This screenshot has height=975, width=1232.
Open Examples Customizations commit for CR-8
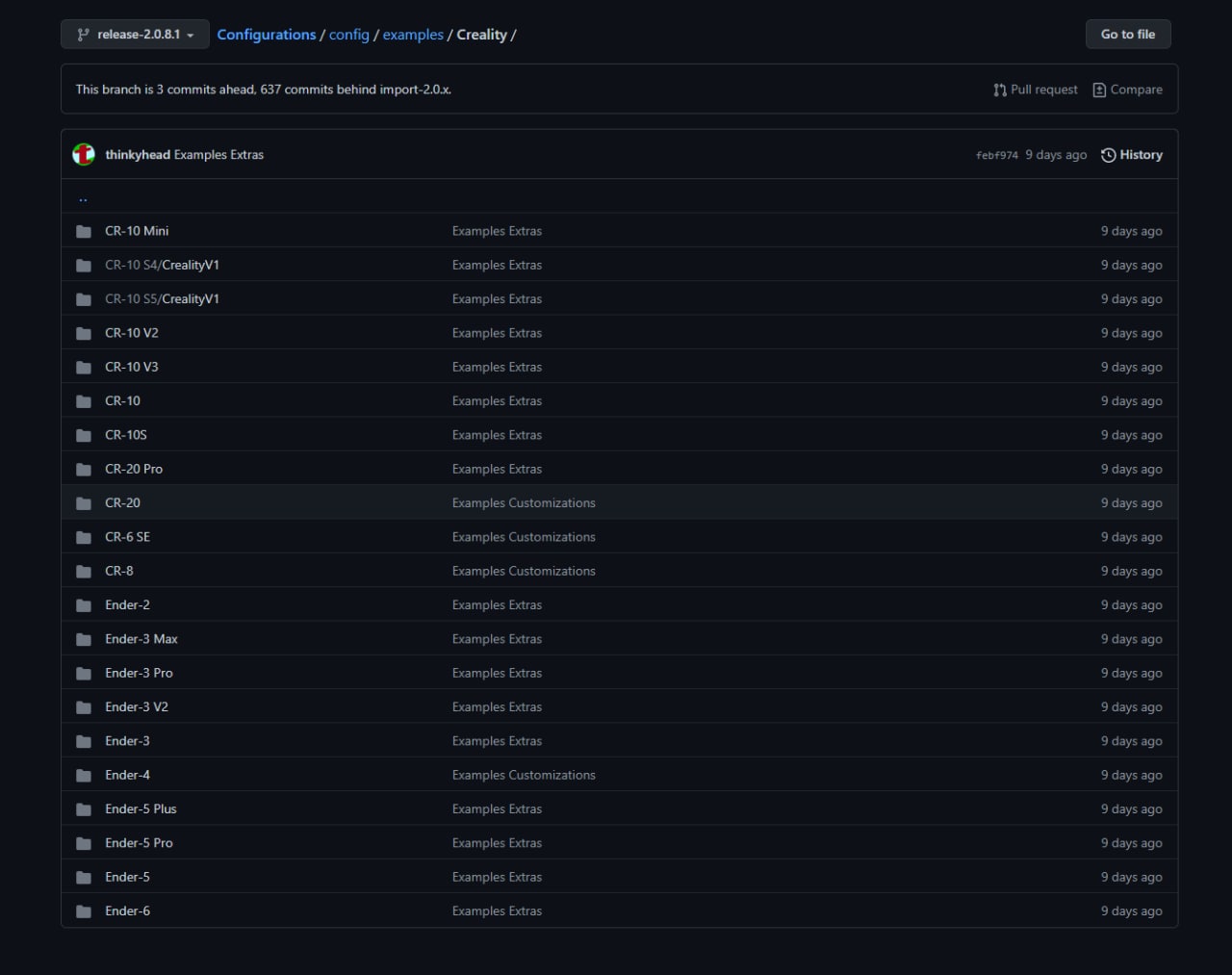click(x=524, y=571)
